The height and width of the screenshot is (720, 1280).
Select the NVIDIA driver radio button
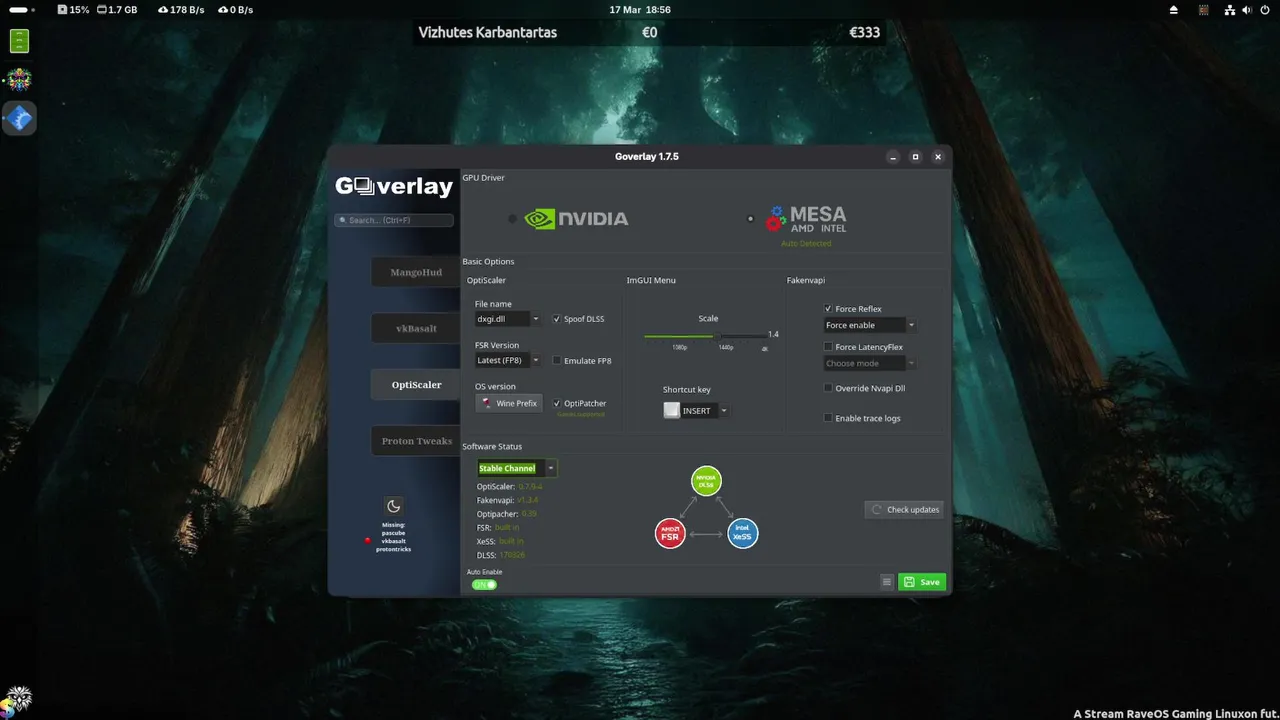click(x=512, y=218)
